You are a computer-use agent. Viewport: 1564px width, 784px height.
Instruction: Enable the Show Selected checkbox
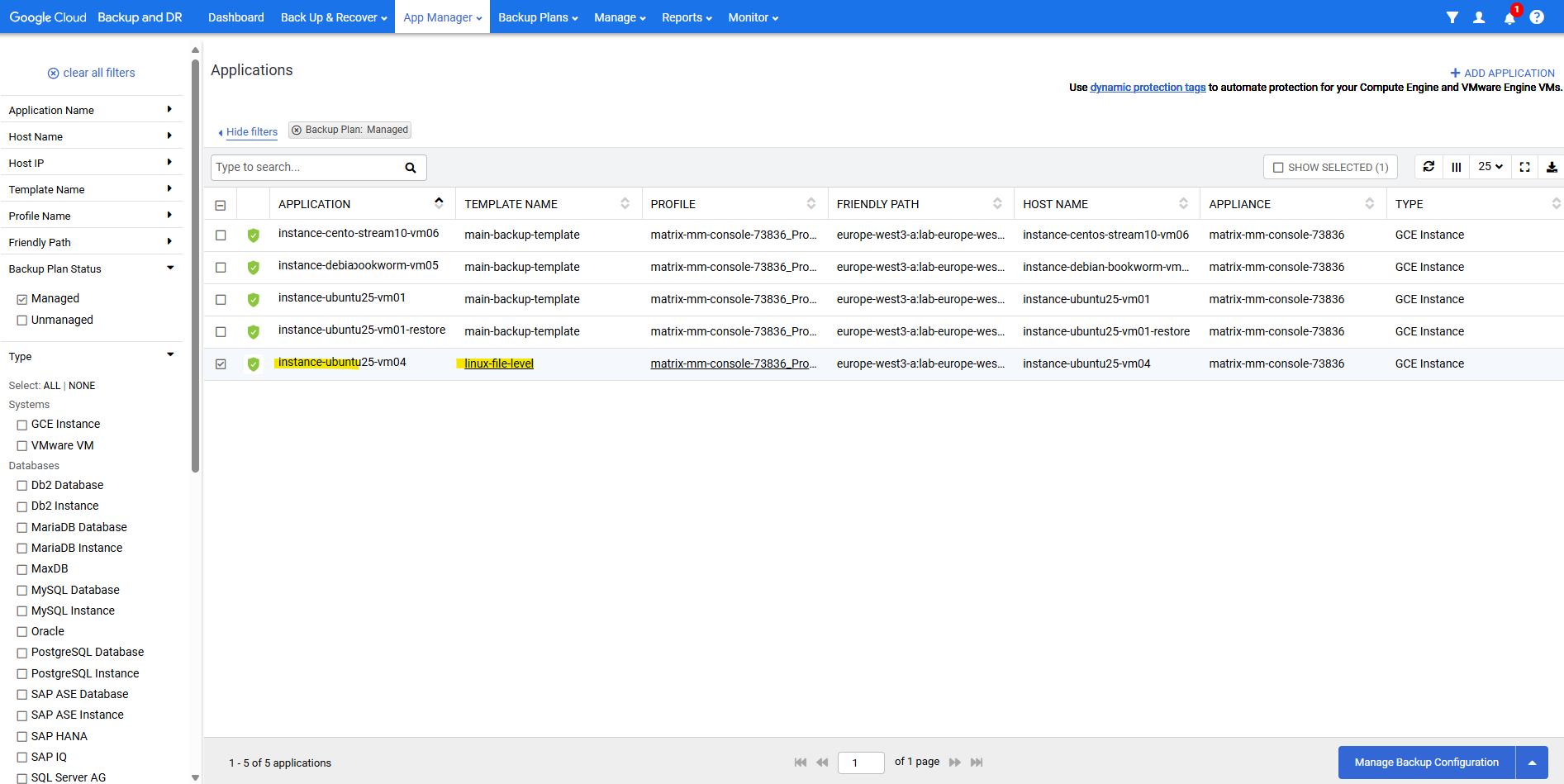(x=1278, y=168)
